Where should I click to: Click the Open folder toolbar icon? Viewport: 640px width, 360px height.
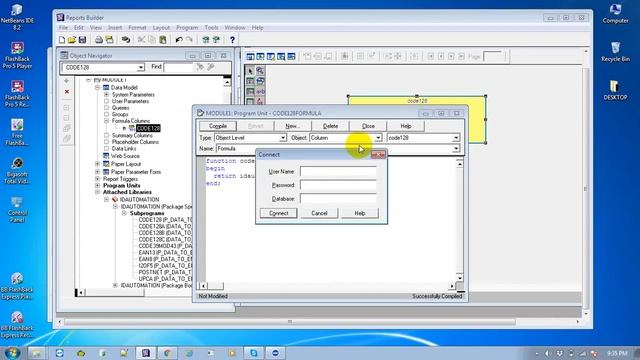coord(72,40)
